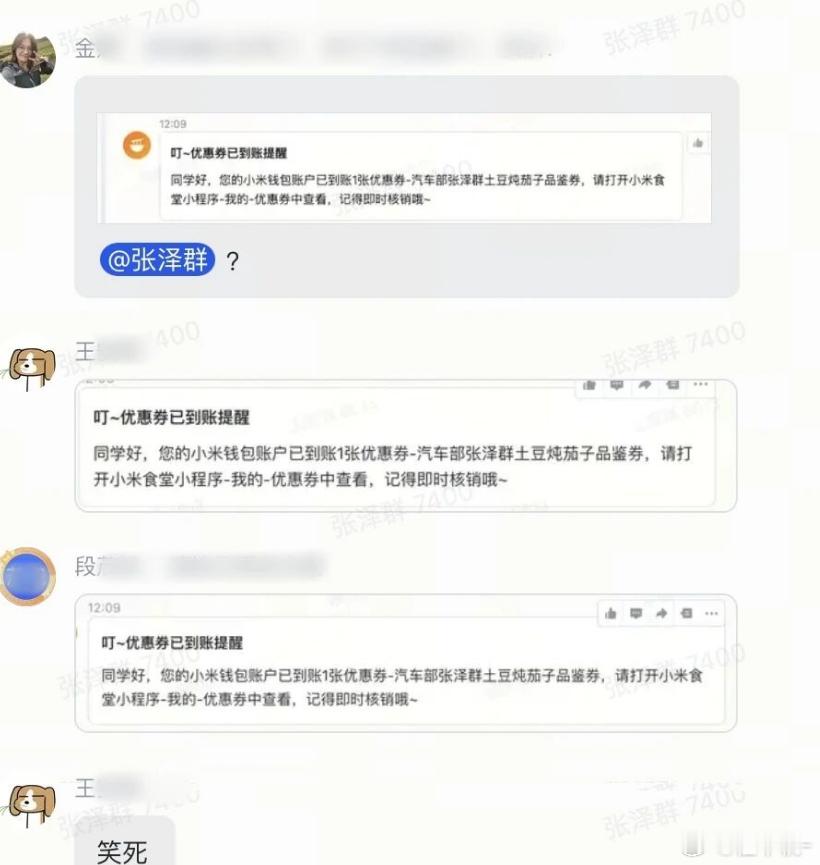Image resolution: width=820 pixels, height=865 pixels.
Task: Like the coupon card sent by 王
Action: pyautogui.click(x=589, y=385)
